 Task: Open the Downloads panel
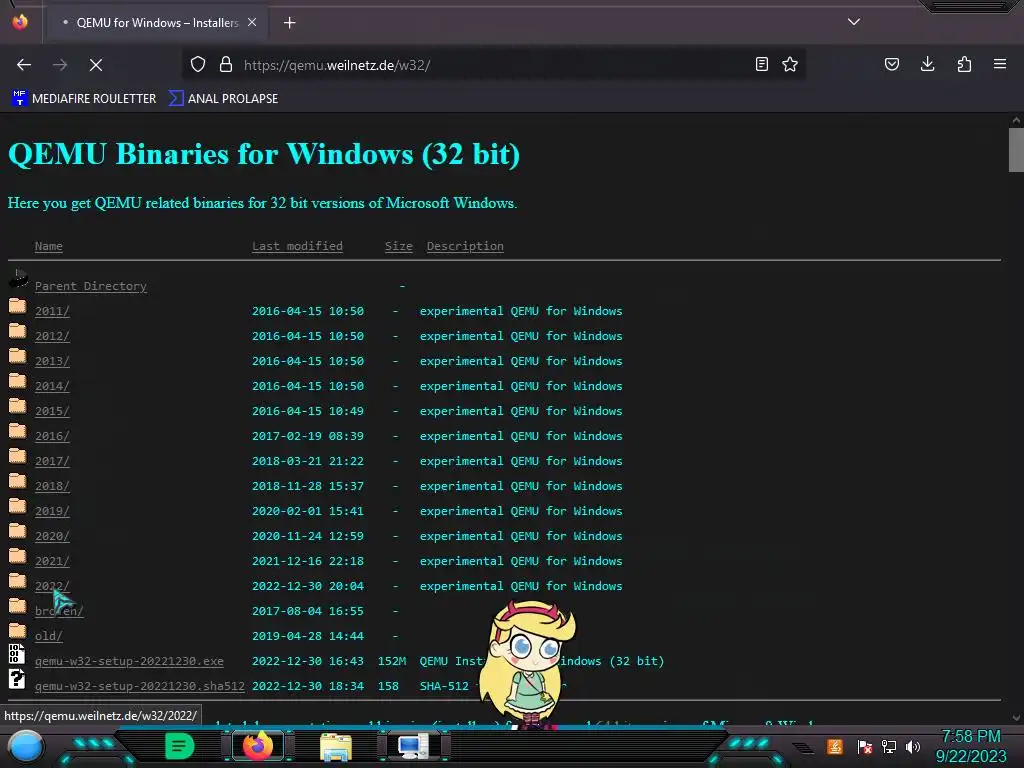(928, 65)
